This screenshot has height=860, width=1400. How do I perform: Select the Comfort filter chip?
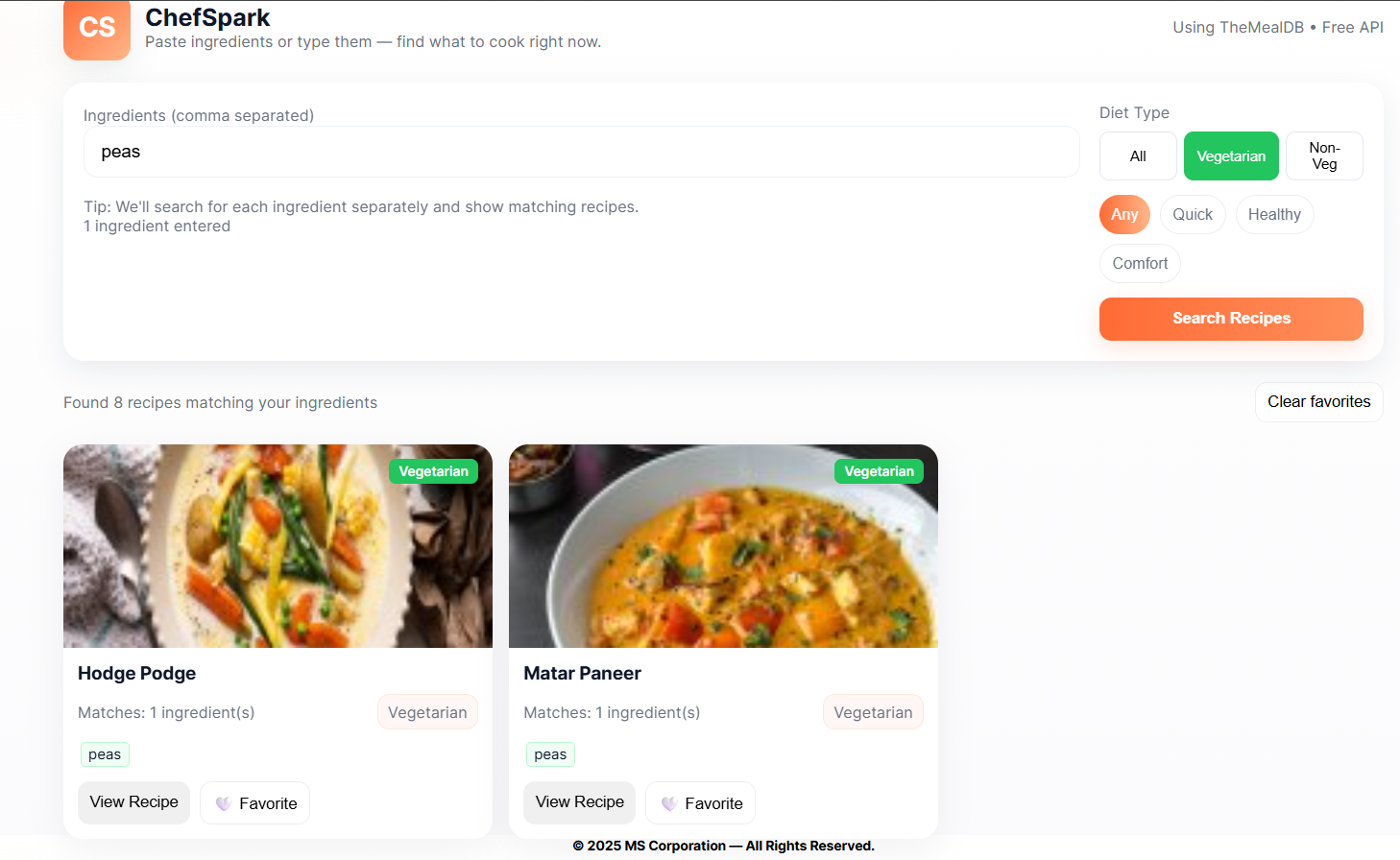[x=1140, y=263]
